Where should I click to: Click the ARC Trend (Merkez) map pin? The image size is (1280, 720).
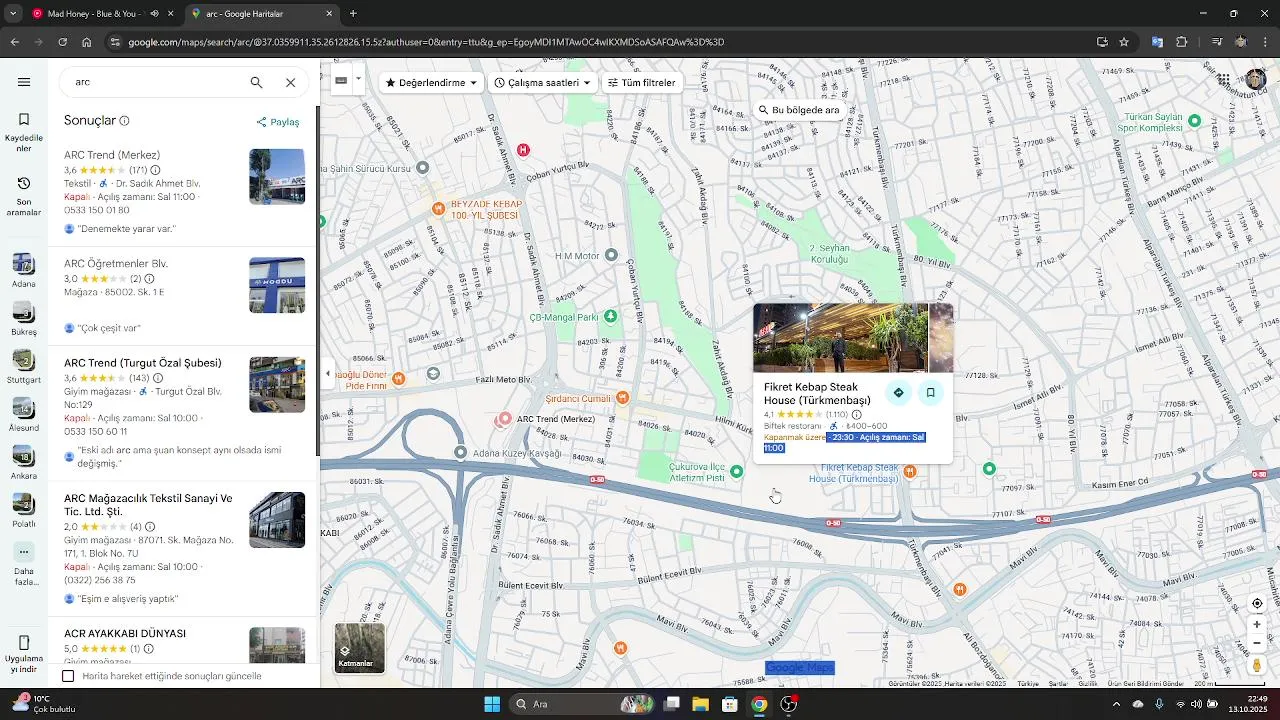click(505, 419)
